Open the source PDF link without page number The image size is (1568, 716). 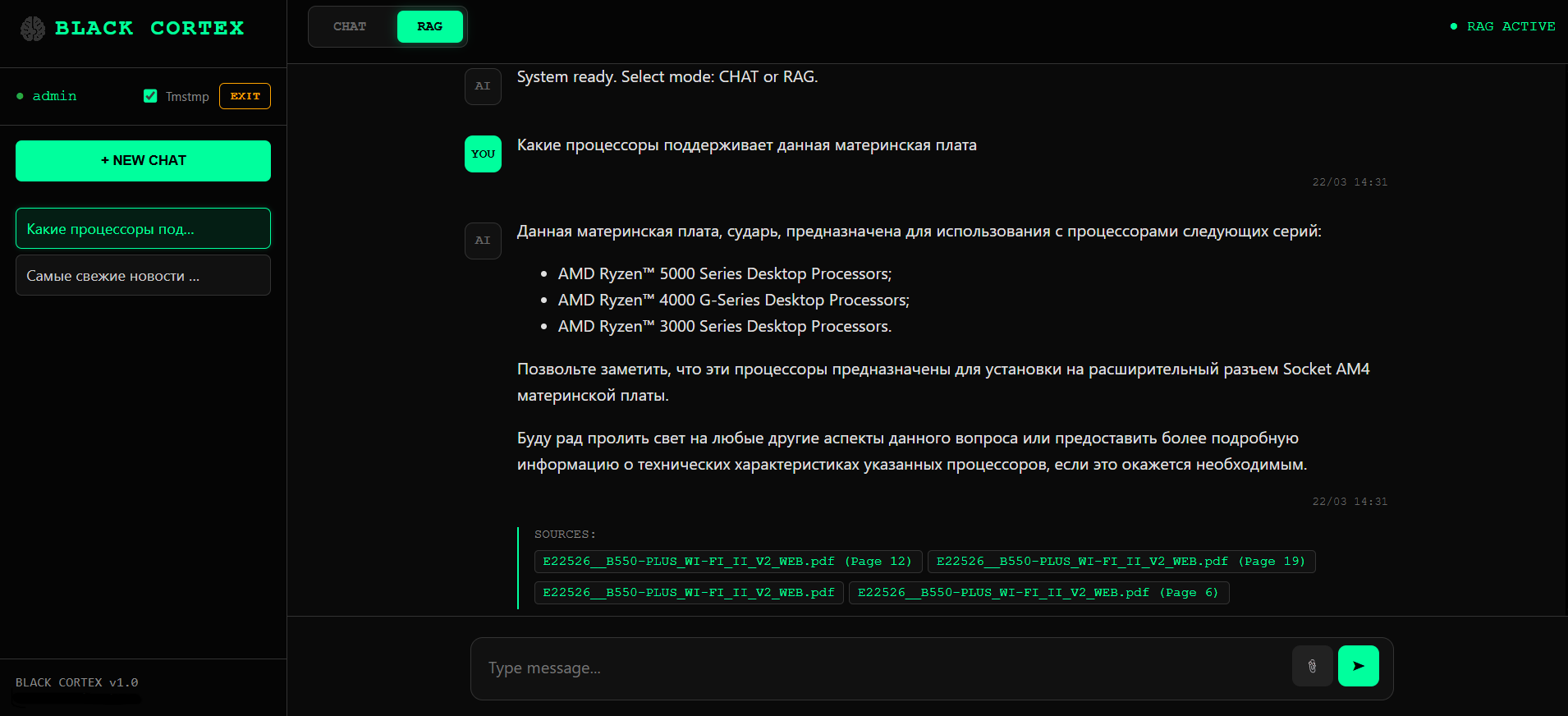coord(689,593)
